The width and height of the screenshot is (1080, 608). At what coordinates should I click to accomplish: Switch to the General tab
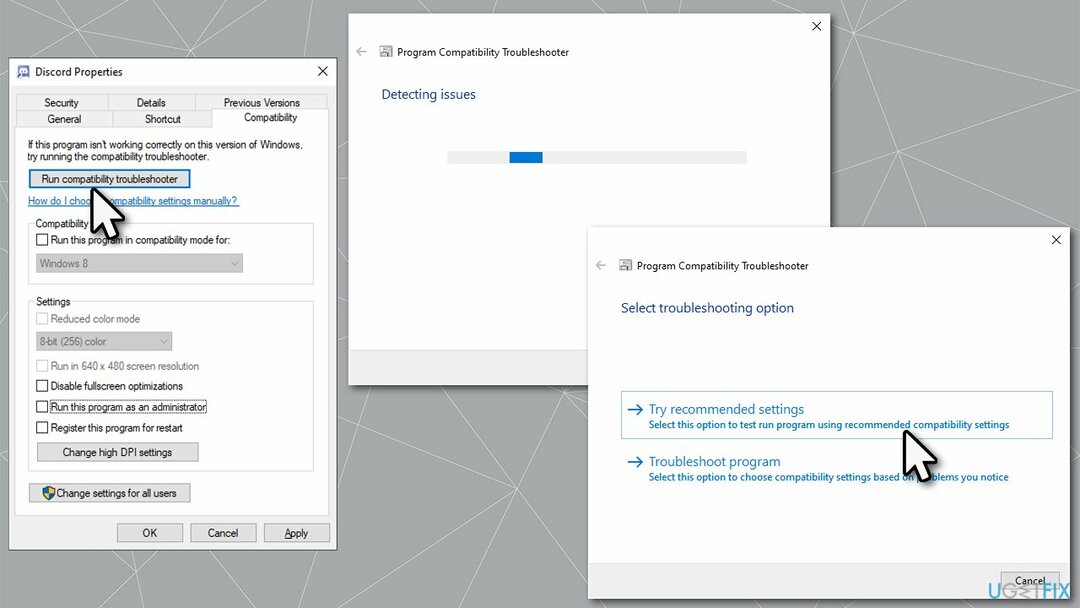[64, 119]
